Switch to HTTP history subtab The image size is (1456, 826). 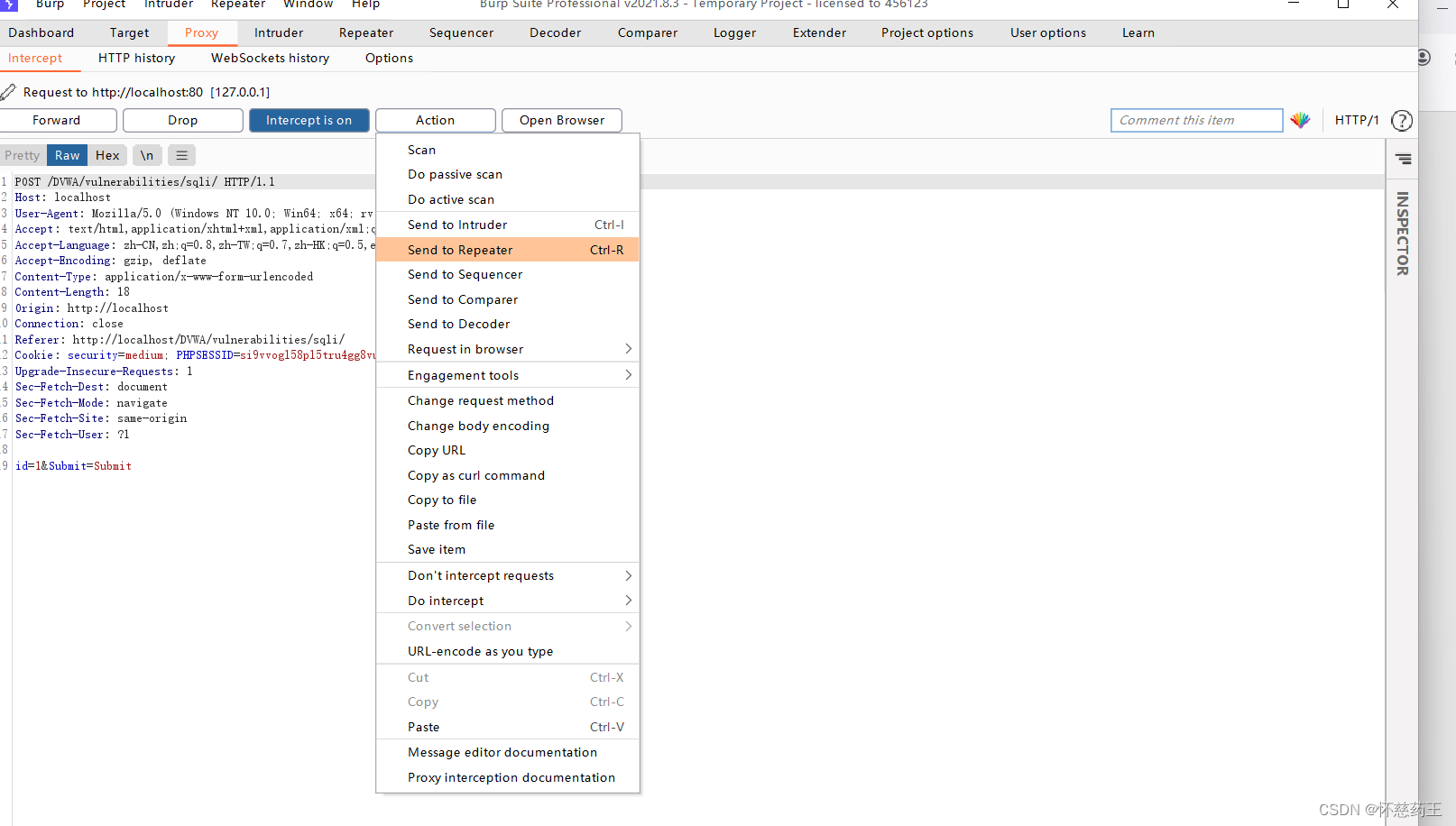click(x=136, y=58)
